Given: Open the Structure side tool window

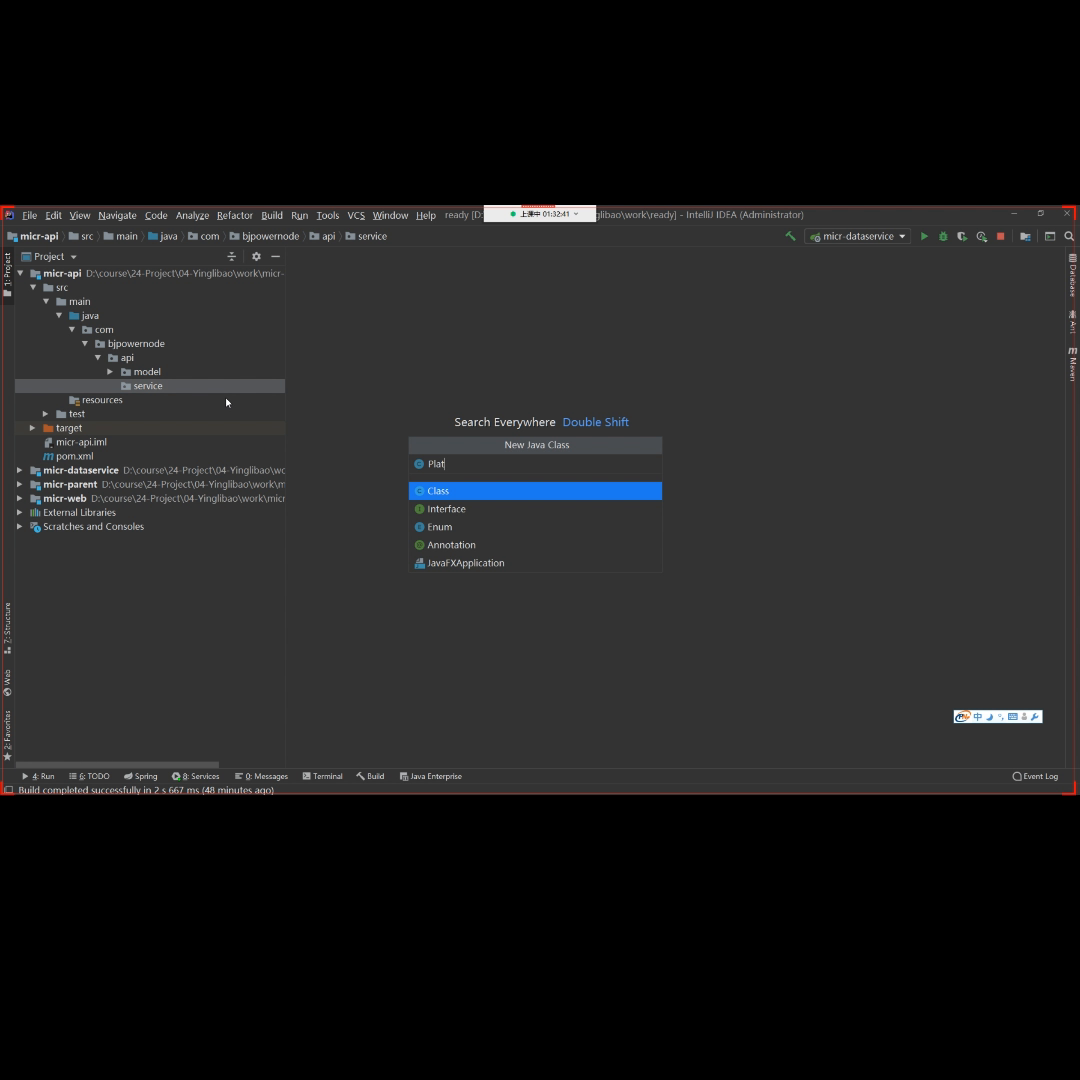Looking at the screenshot, I should (8, 627).
